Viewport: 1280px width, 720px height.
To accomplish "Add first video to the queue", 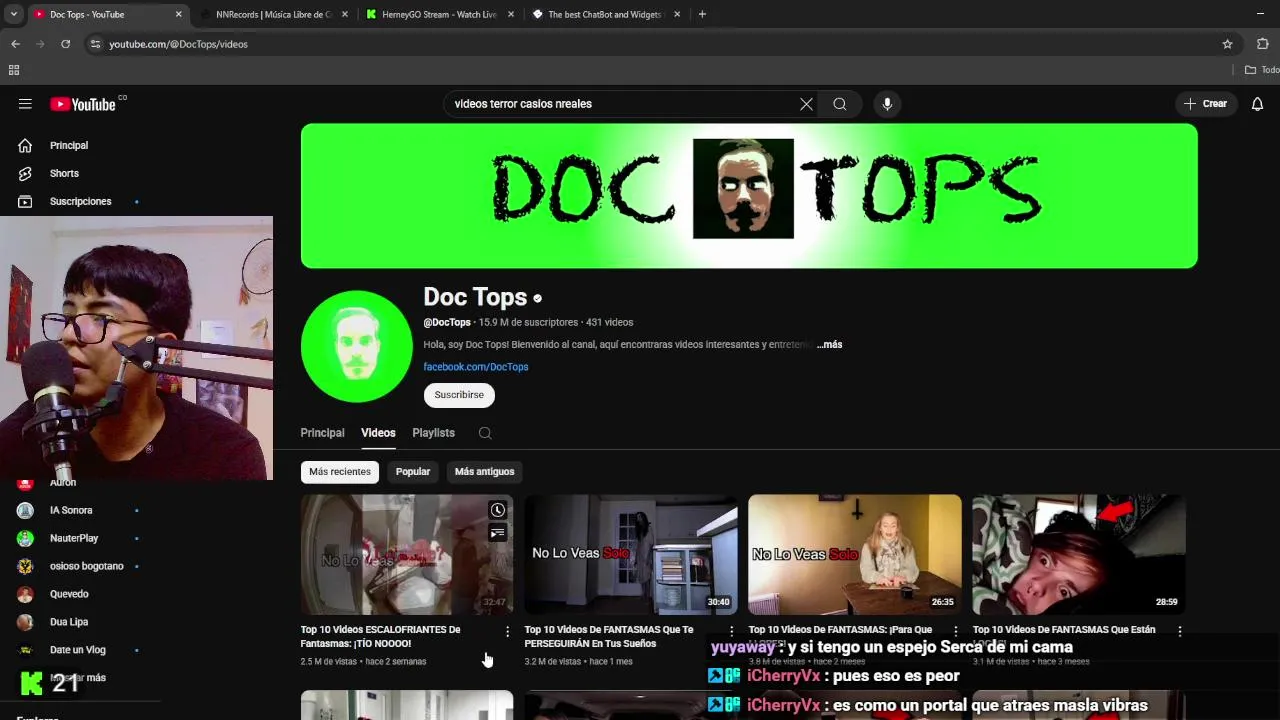I will [x=497, y=533].
